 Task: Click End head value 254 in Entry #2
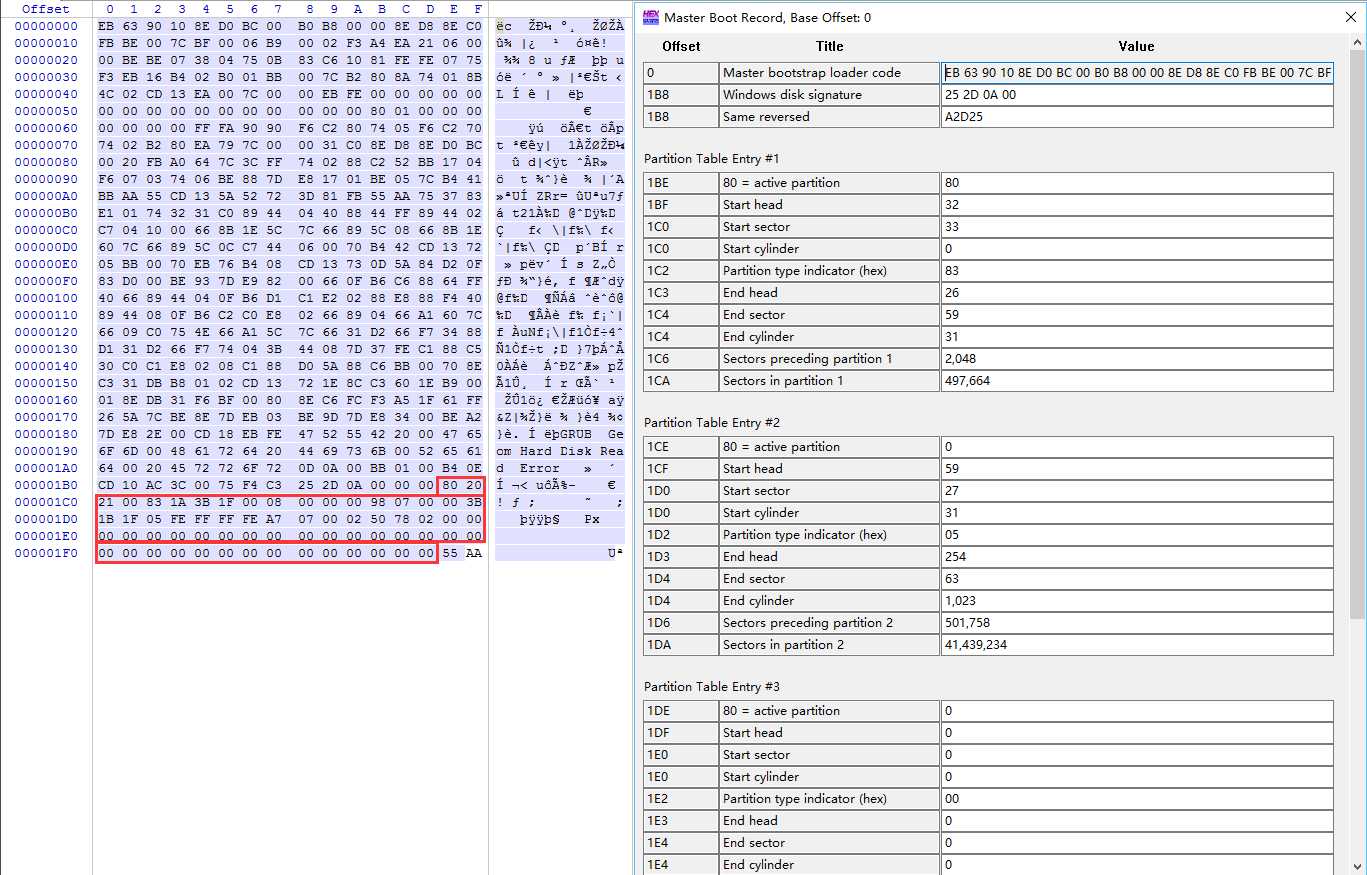coord(1137,557)
